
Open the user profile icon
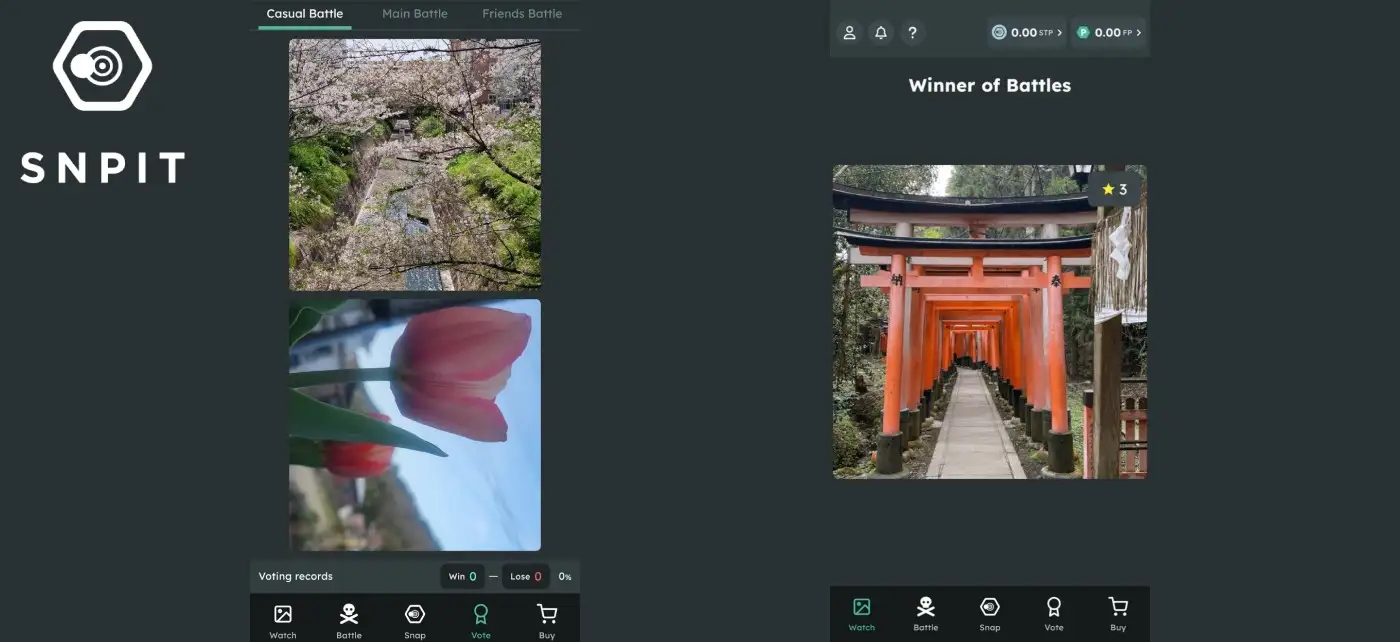click(x=849, y=33)
